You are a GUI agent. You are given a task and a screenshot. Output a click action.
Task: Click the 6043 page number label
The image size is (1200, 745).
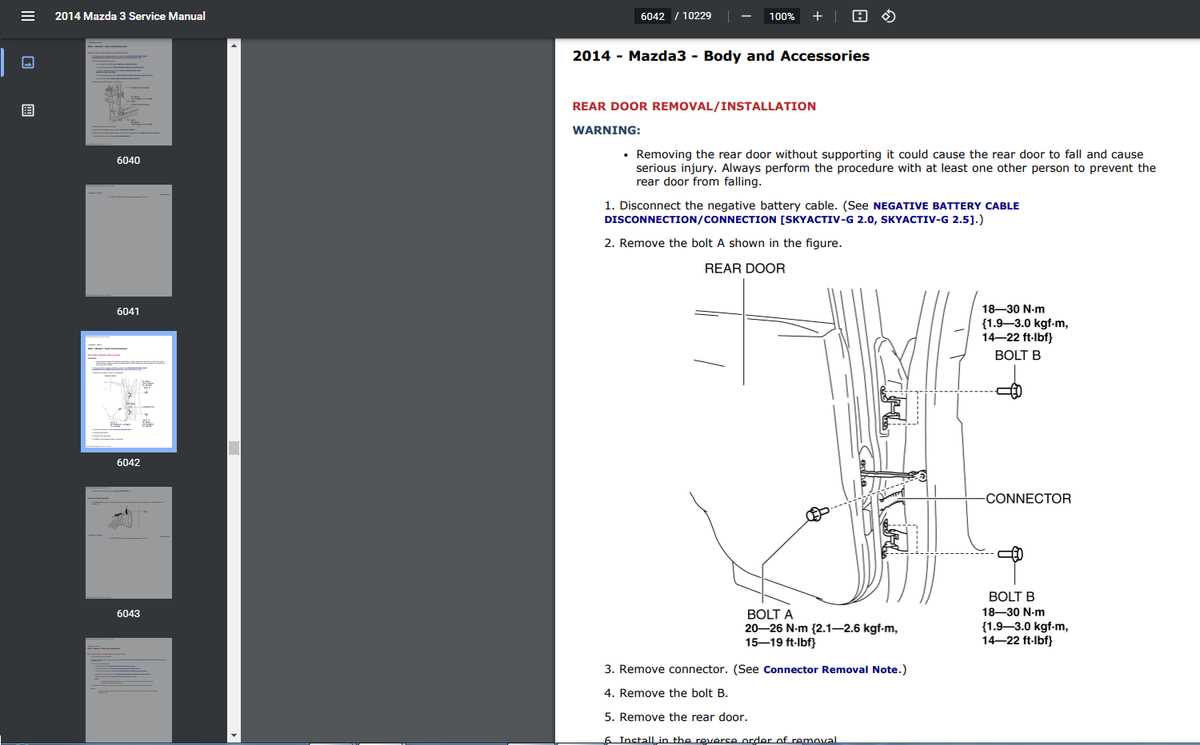[x=128, y=613]
